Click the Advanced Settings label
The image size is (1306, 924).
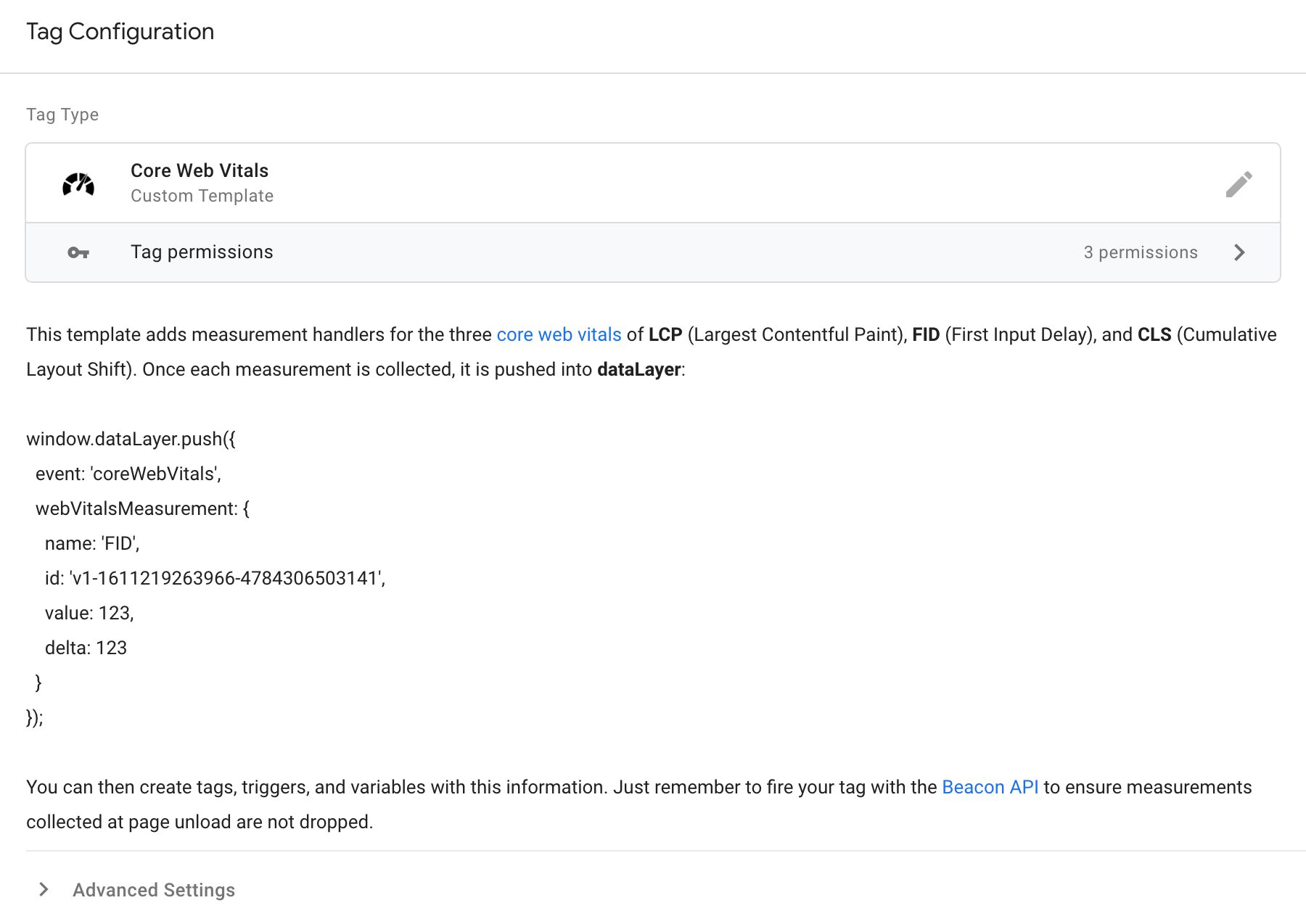[x=154, y=890]
